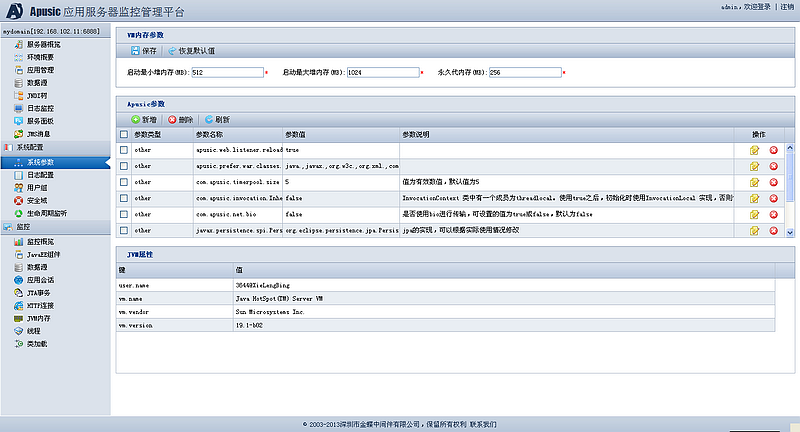This screenshot has height=432, width=800.
Task: Click 保存 to save VM memory settings
Action: tap(144, 50)
